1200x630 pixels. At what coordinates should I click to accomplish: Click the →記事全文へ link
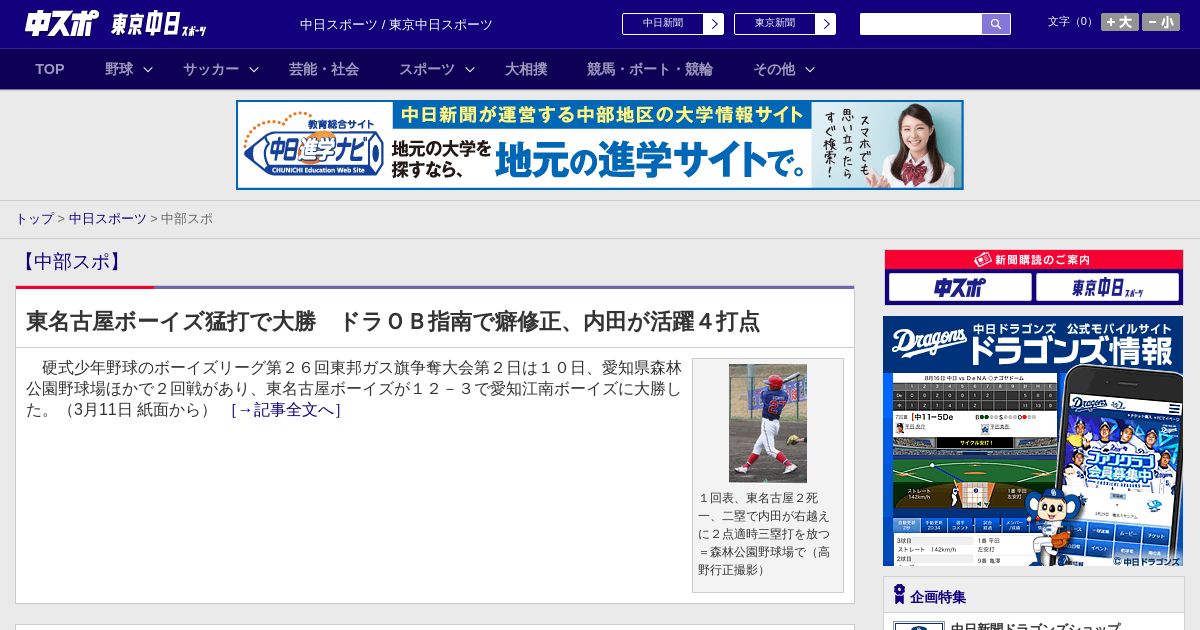pyautogui.click(x=286, y=410)
